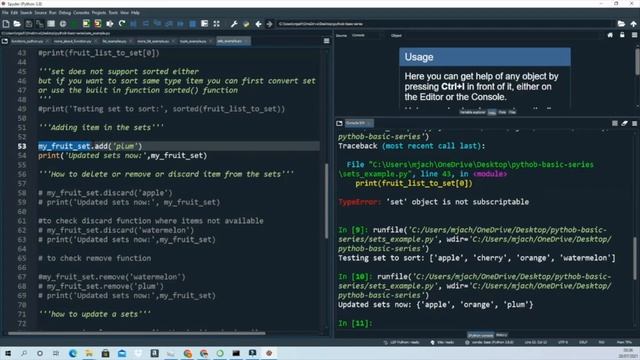Screen dimensions: 640x360
Task: Create a new file from the toolbar
Action: coord(6,24)
